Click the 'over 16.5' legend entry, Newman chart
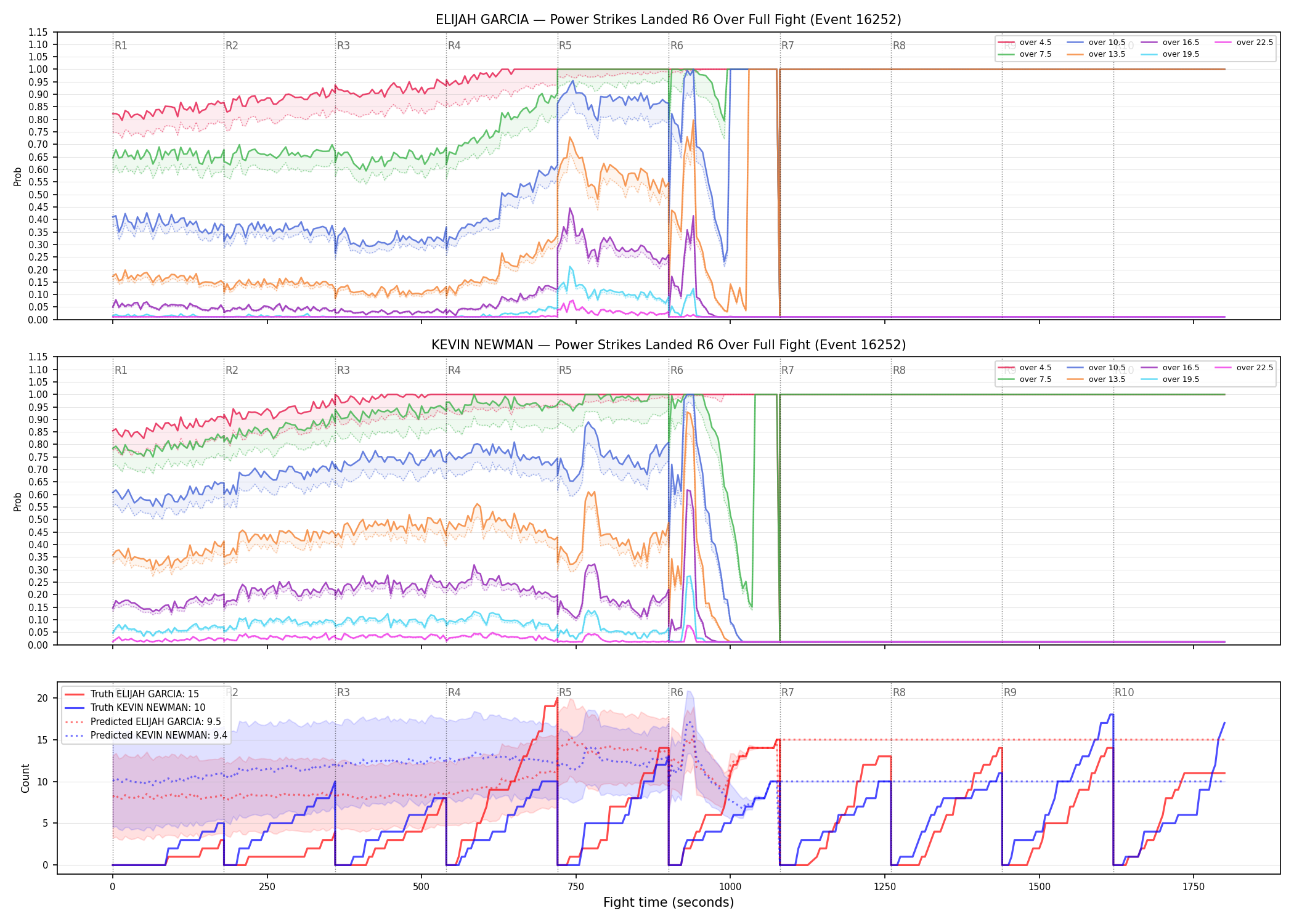 (x=1170, y=368)
